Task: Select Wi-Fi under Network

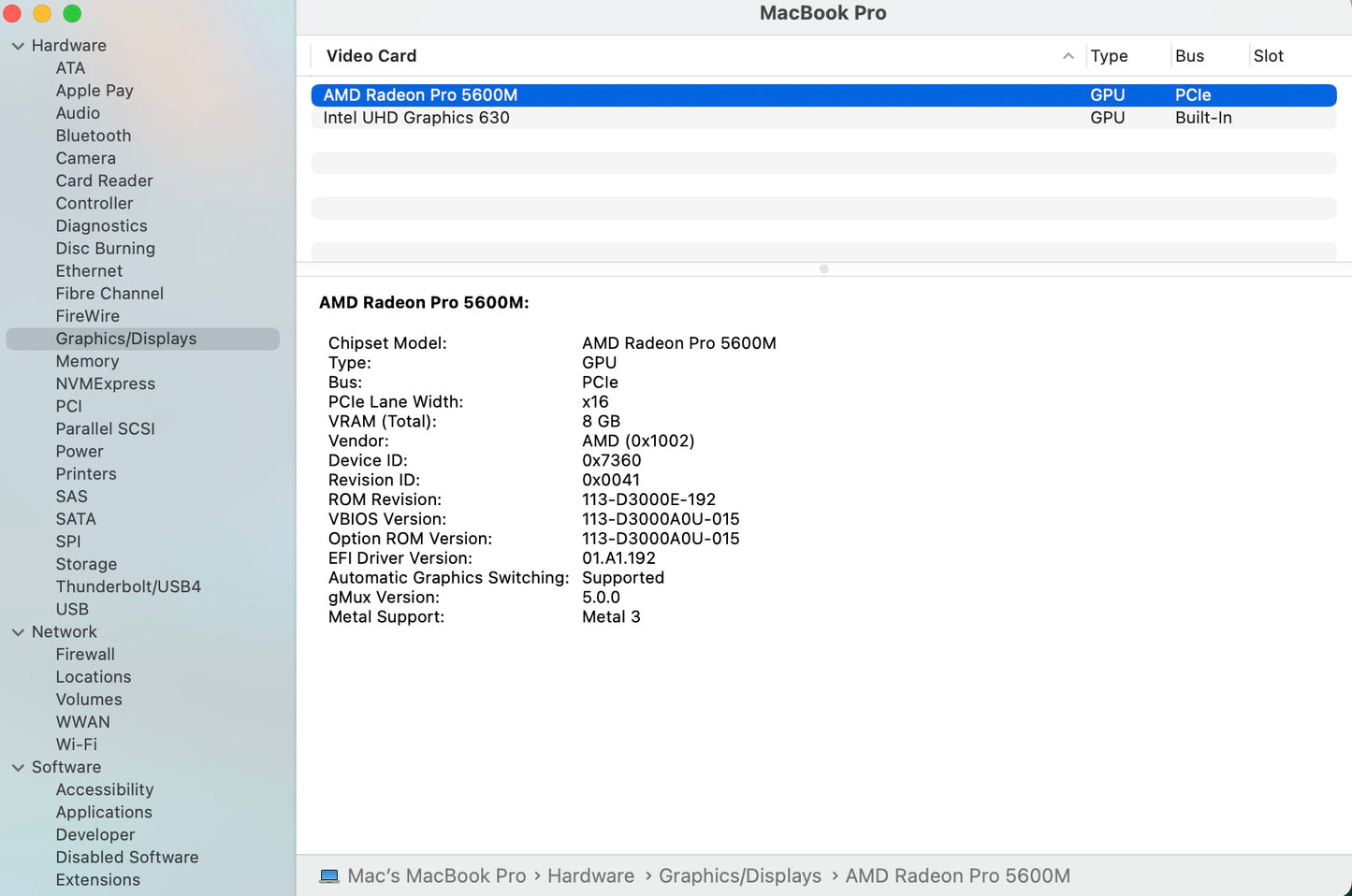Action: pos(76,744)
